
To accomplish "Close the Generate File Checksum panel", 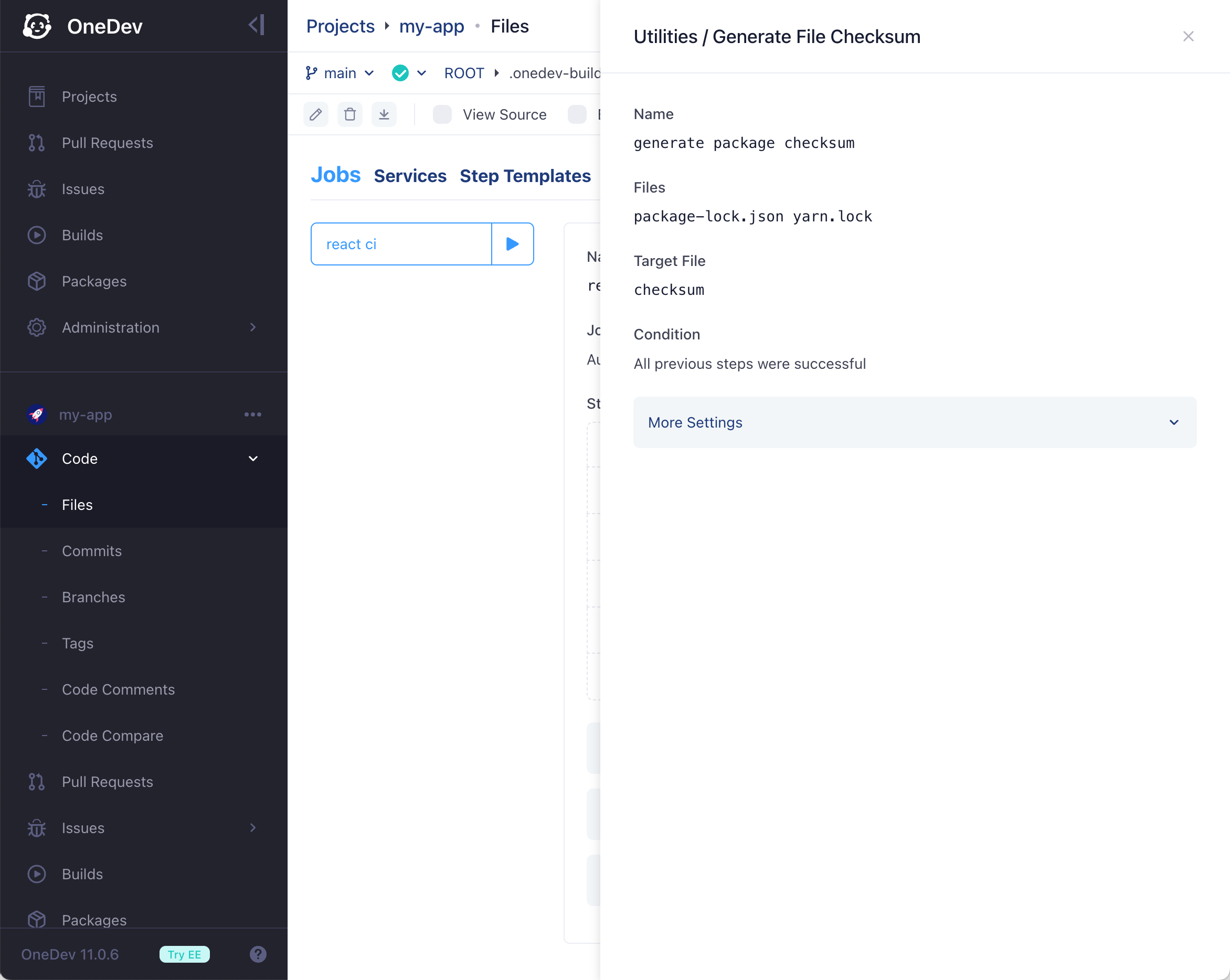I will point(1188,37).
